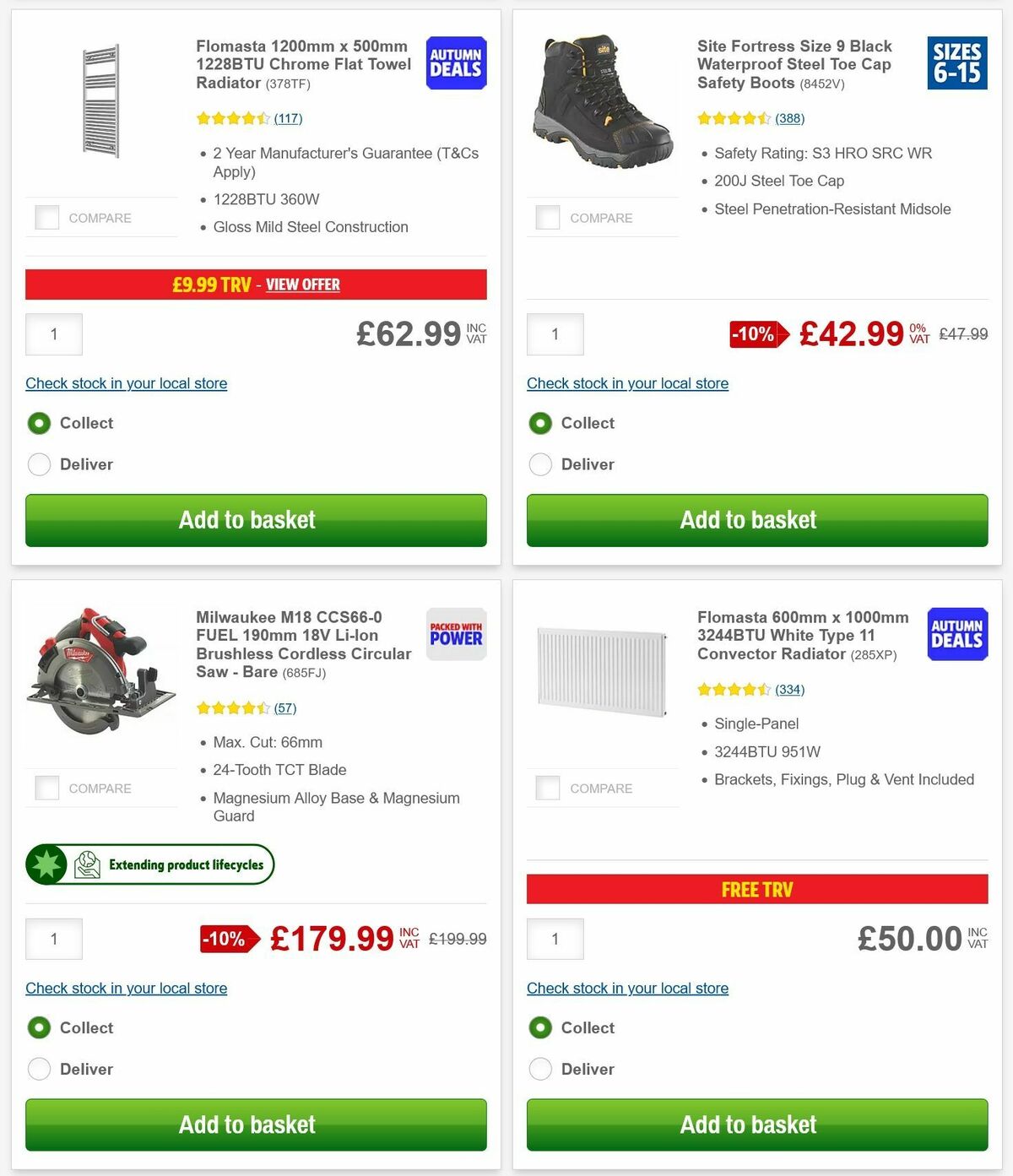Click the PACKED WITH POWER badge on the Milwaukee saw

(455, 635)
